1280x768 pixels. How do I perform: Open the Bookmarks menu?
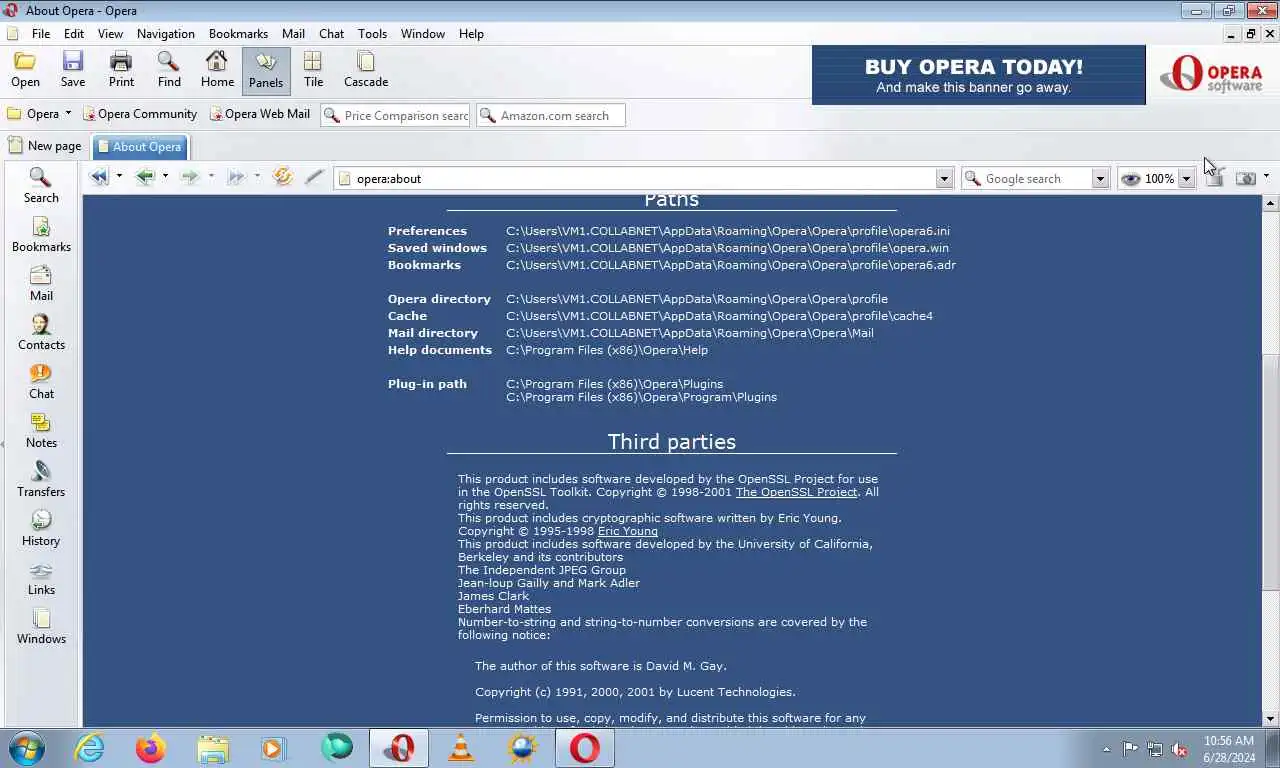click(x=238, y=33)
